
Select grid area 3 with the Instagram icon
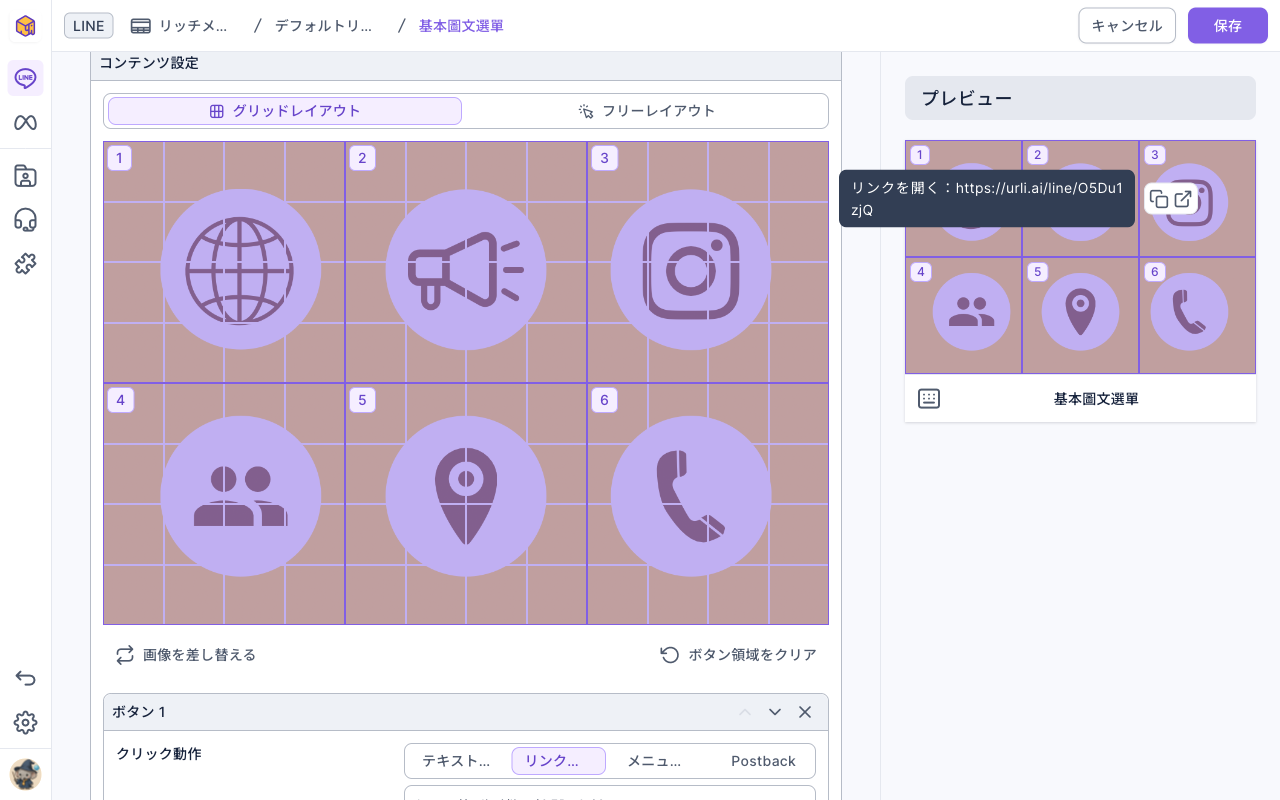[708, 262]
